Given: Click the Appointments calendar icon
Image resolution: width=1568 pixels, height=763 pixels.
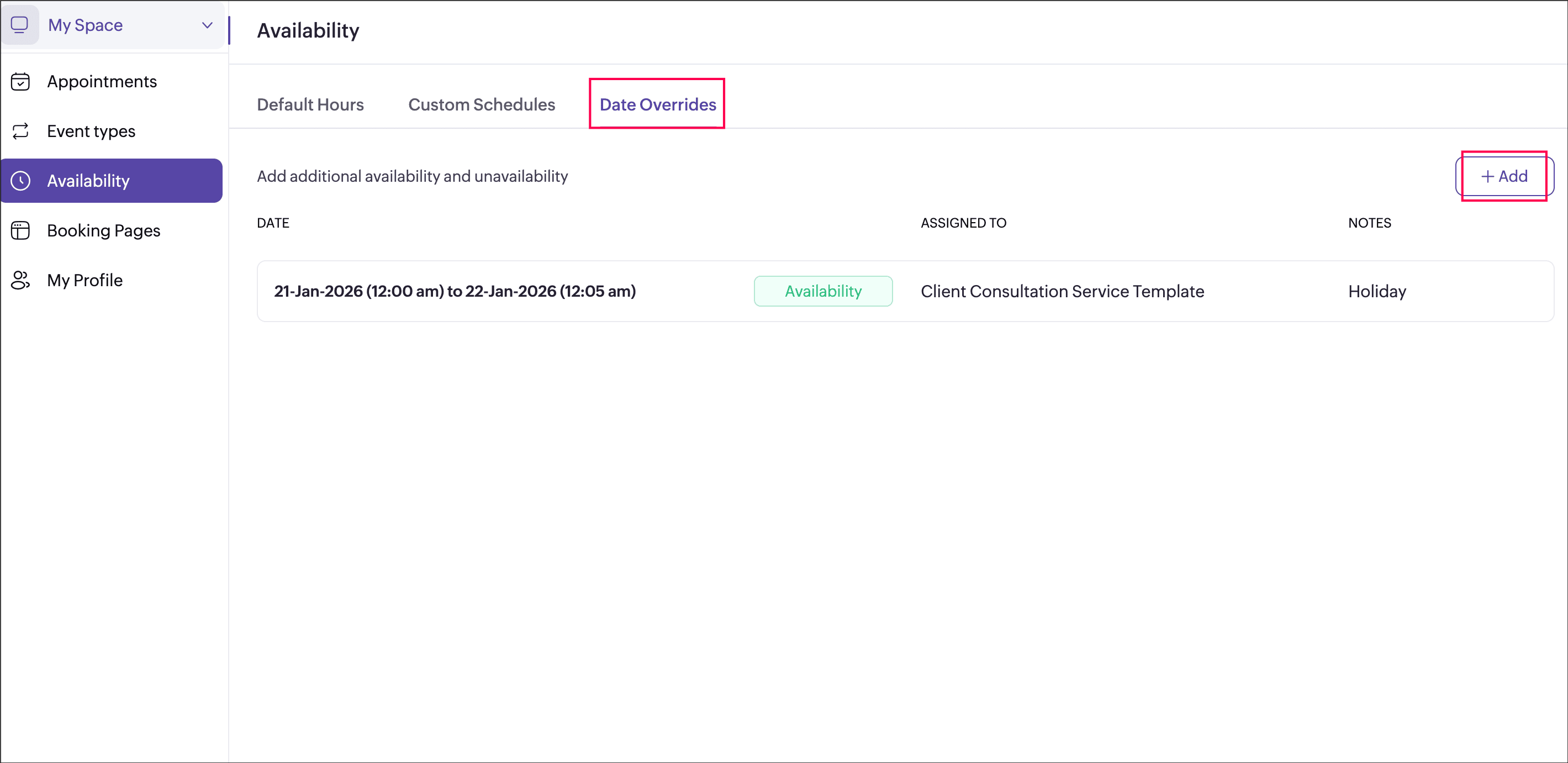Looking at the screenshot, I should pos(20,82).
